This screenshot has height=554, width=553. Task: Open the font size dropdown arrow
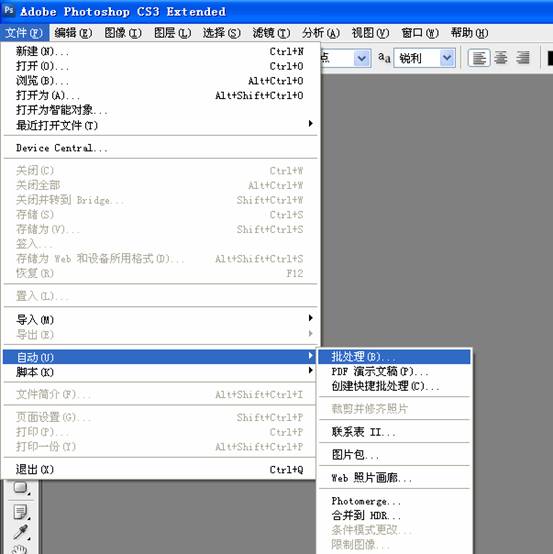[362, 58]
